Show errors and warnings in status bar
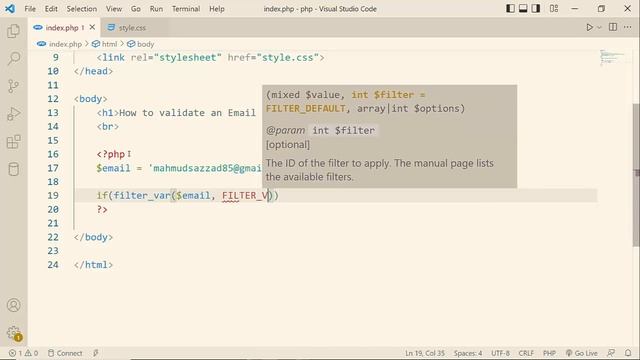640x360 pixels. click(24, 353)
